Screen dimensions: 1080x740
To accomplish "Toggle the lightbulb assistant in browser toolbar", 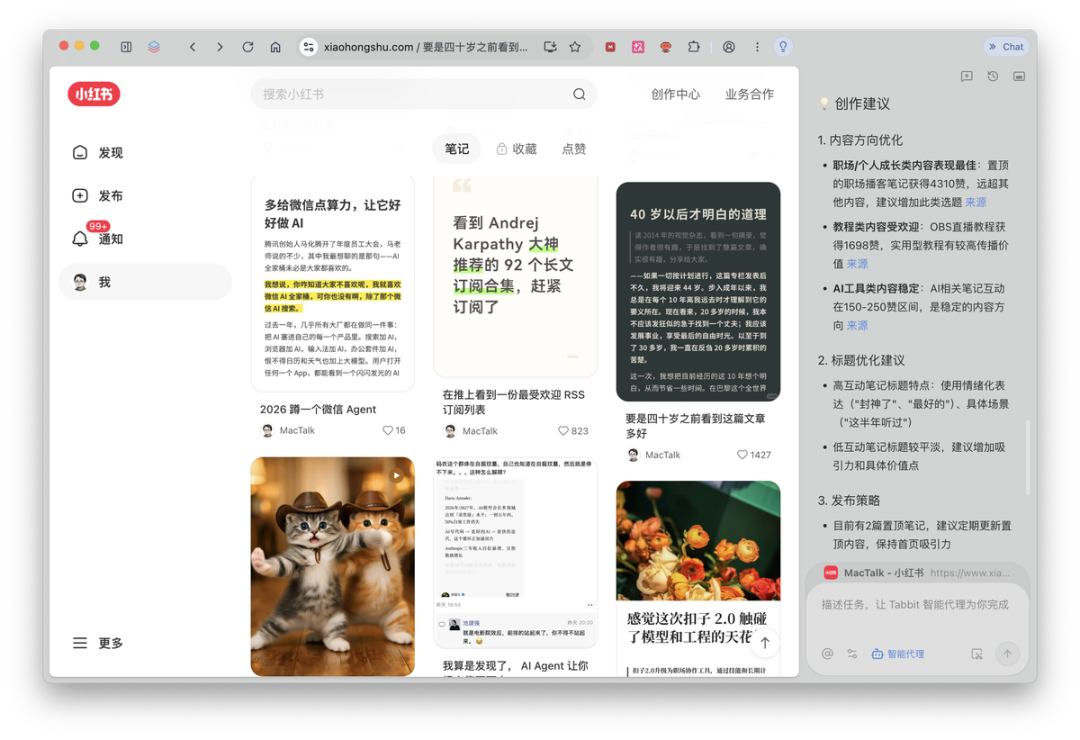I will tap(783, 46).
